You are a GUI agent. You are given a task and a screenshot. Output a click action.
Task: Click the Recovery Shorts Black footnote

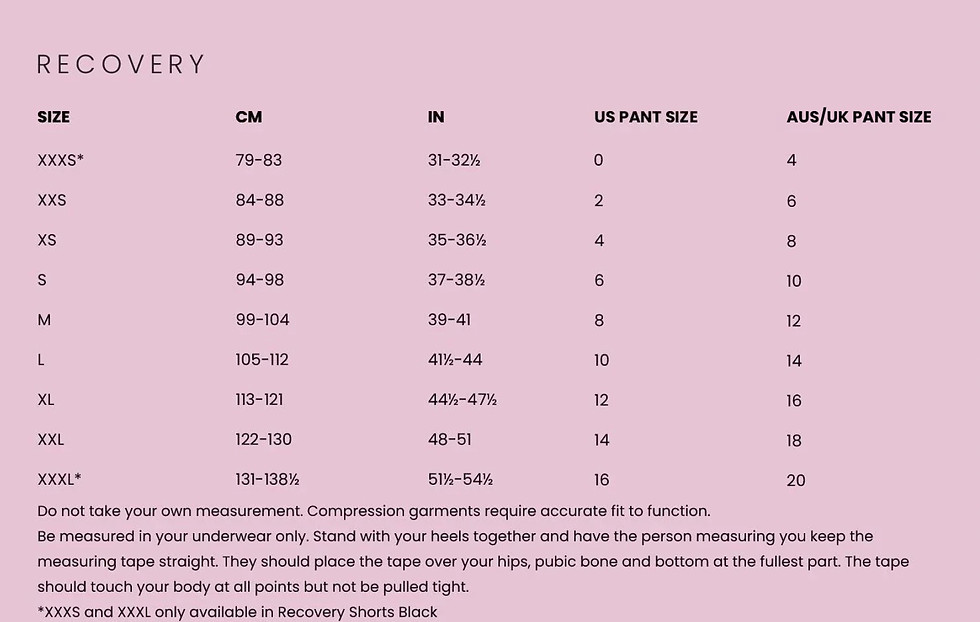(238, 612)
